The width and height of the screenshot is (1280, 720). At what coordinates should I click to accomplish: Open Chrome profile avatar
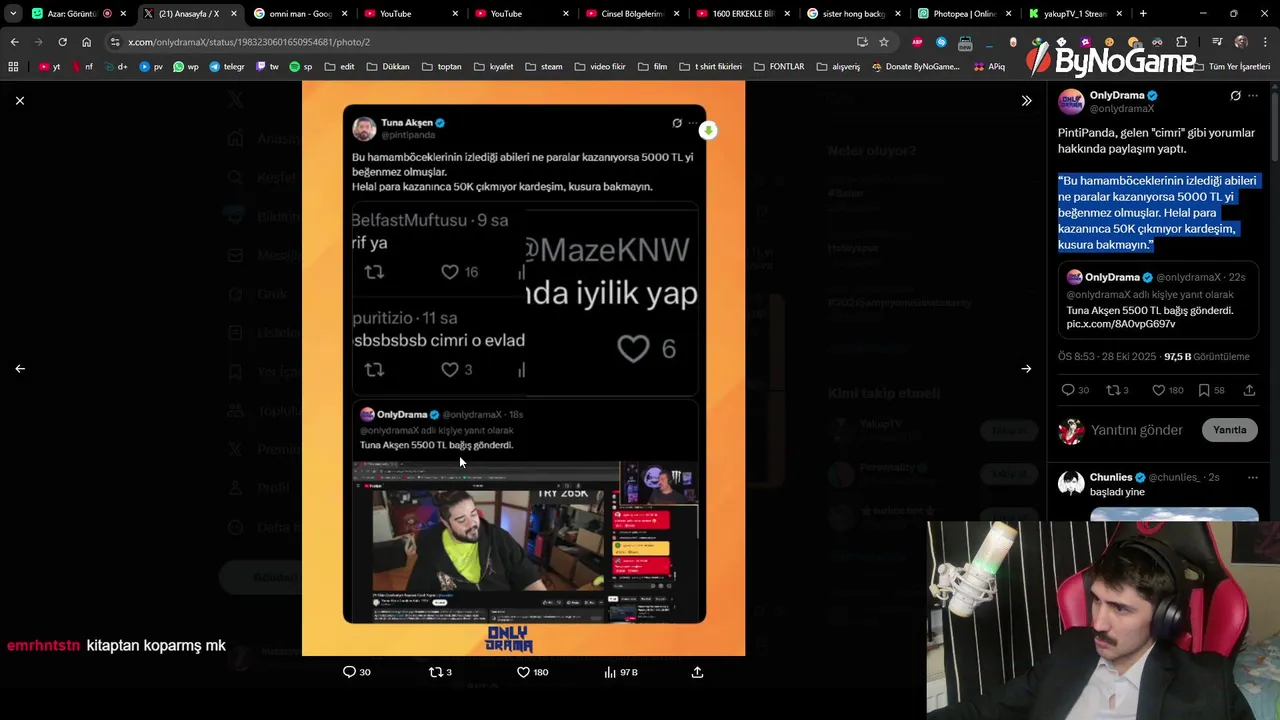(1241, 42)
